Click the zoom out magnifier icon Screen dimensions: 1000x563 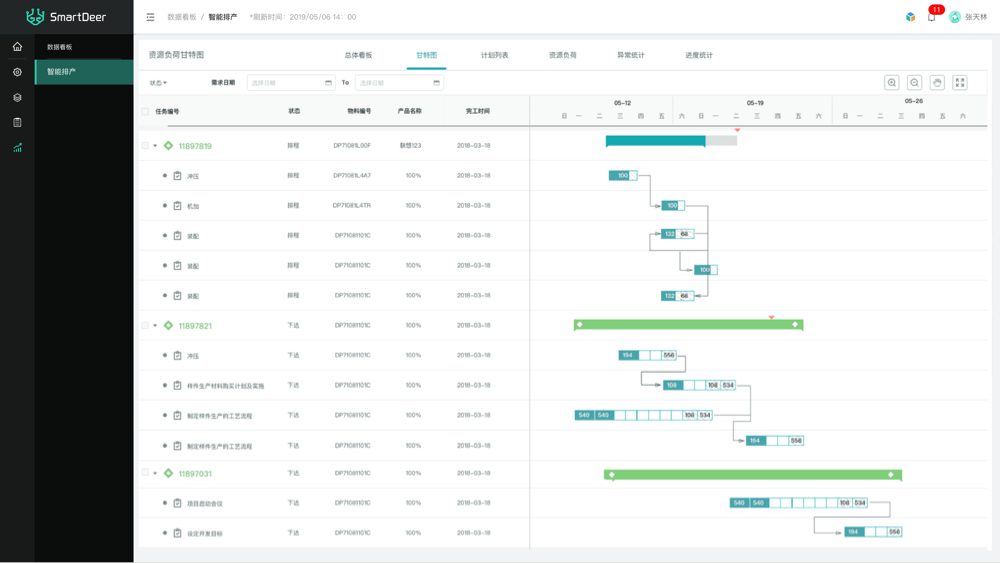click(914, 83)
